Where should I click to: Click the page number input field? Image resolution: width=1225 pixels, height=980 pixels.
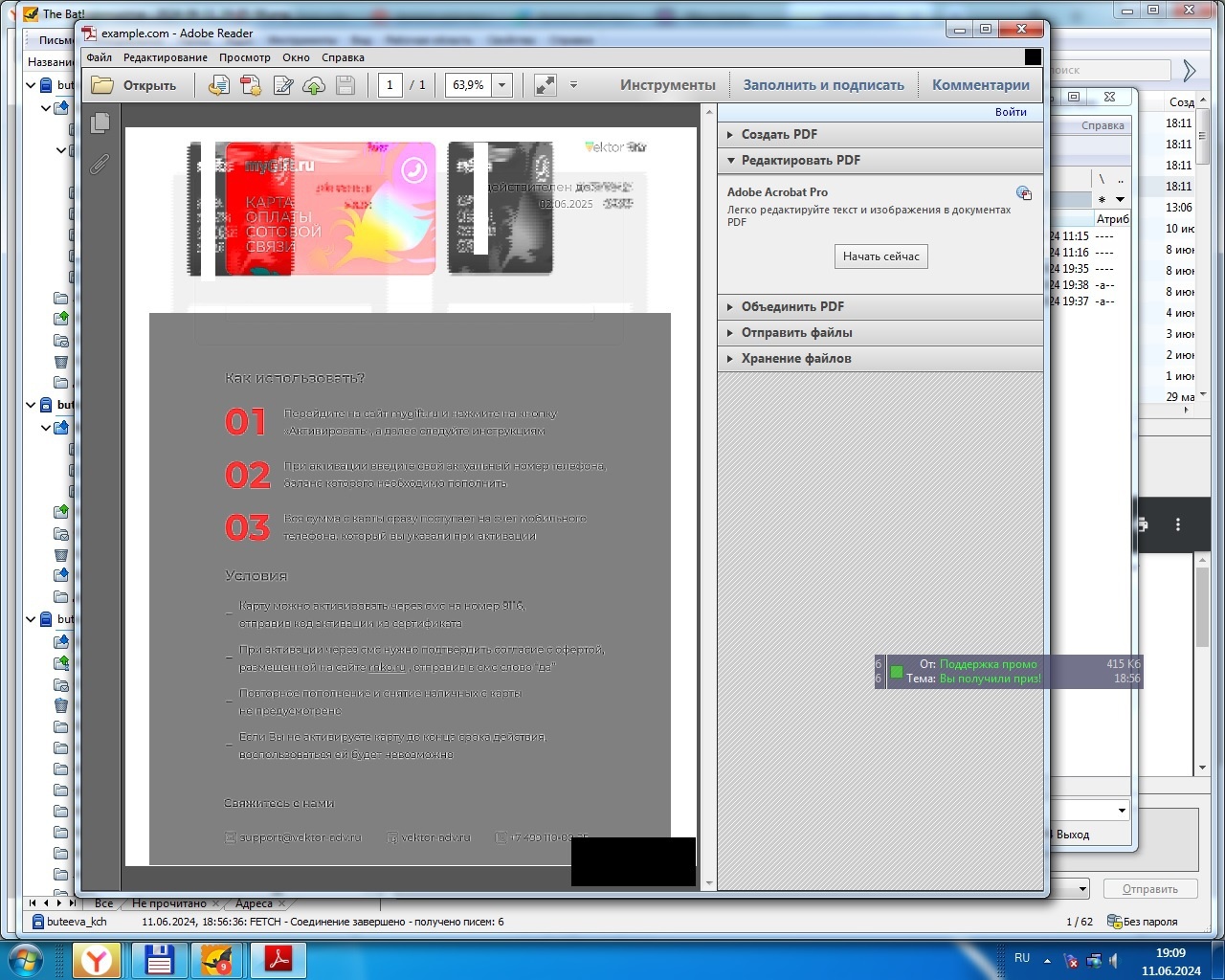pyautogui.click(x=390, y=85)
